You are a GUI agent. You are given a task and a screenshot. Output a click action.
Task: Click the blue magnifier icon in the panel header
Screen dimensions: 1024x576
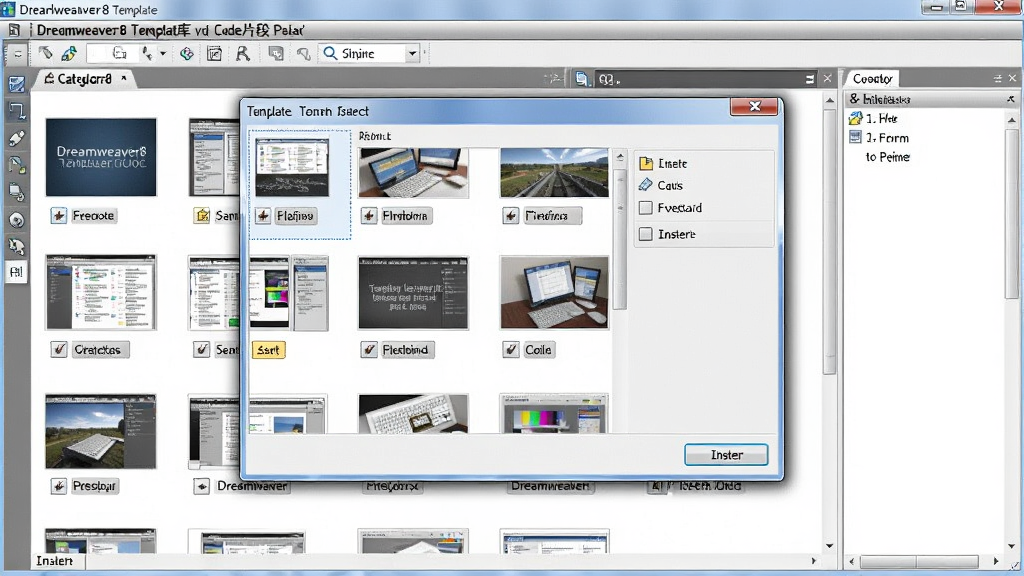tap(581, 79)
